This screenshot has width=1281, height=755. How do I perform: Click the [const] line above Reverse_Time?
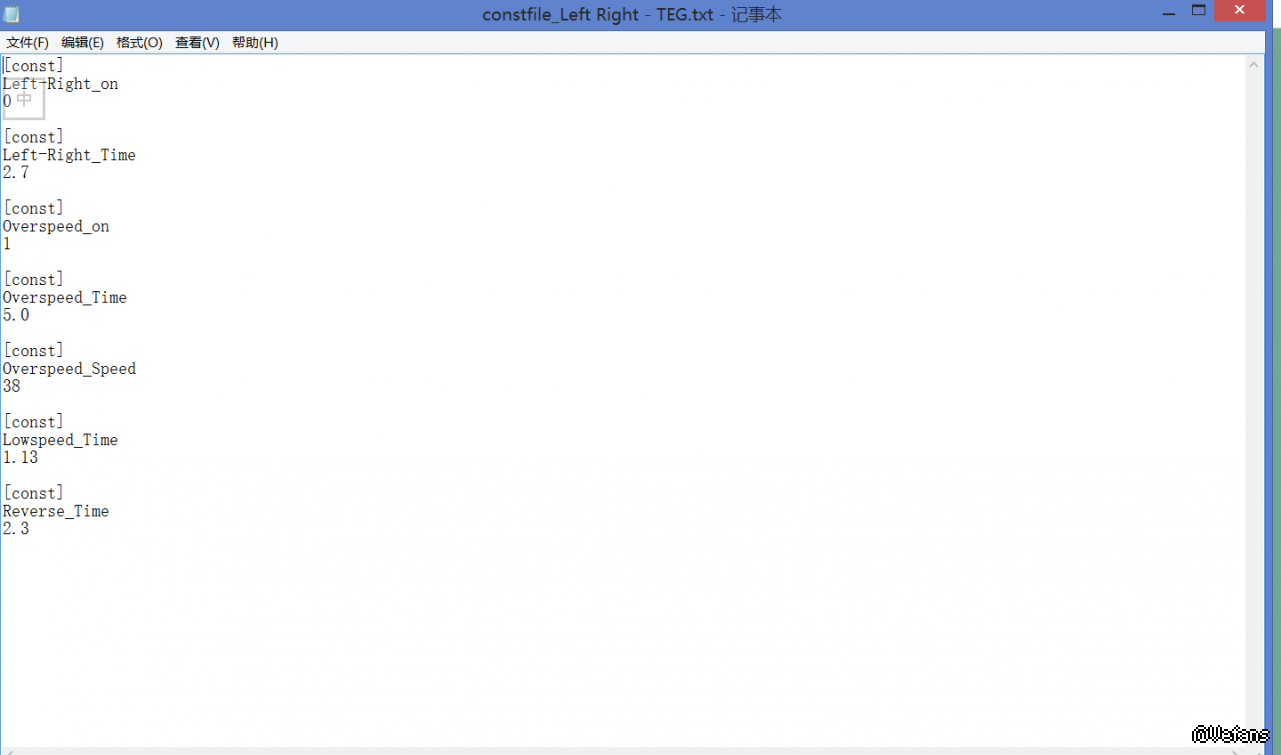[x=33, y=493]
